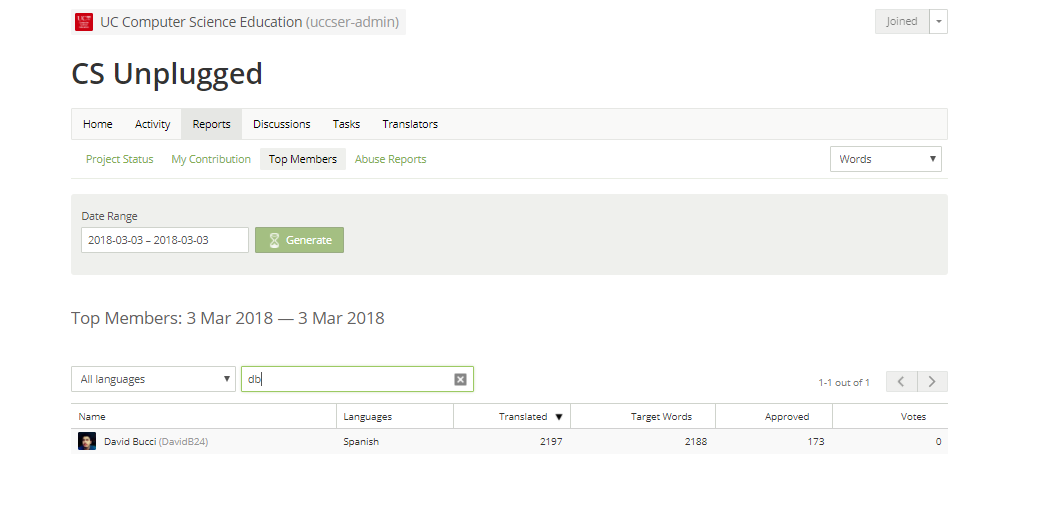The width and height of the screenshot is (1057, 508).
Task: Click David Bucci's avatar thumbnail
Action: (87, 441)
